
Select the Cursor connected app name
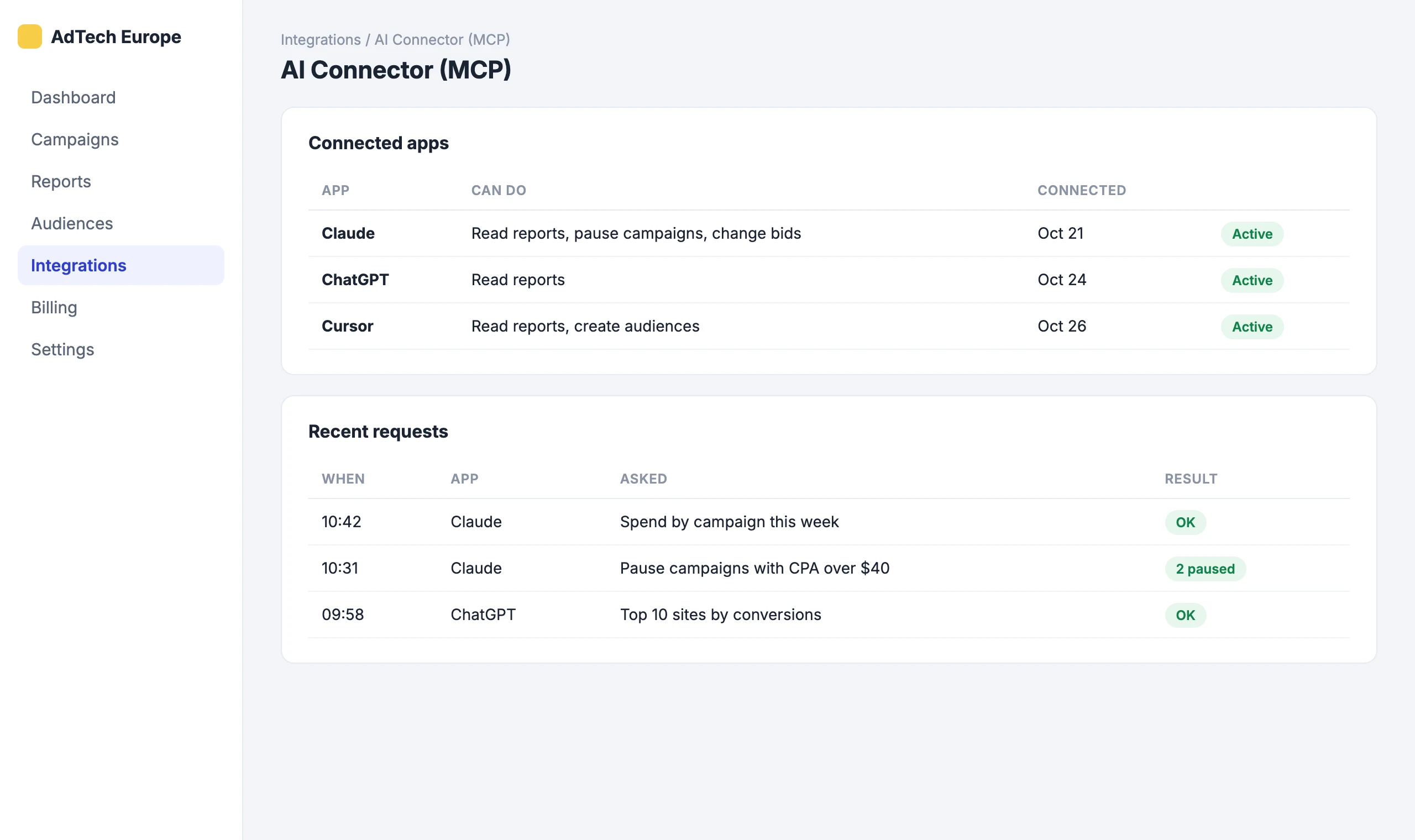coord(347,326)
